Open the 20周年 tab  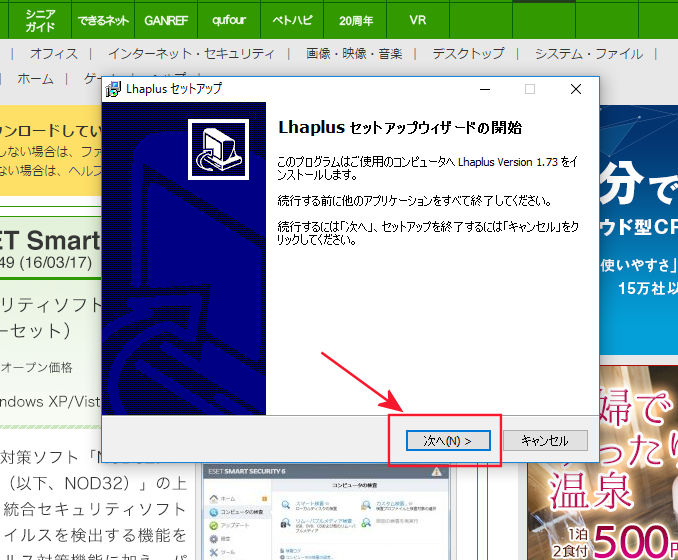355,20
